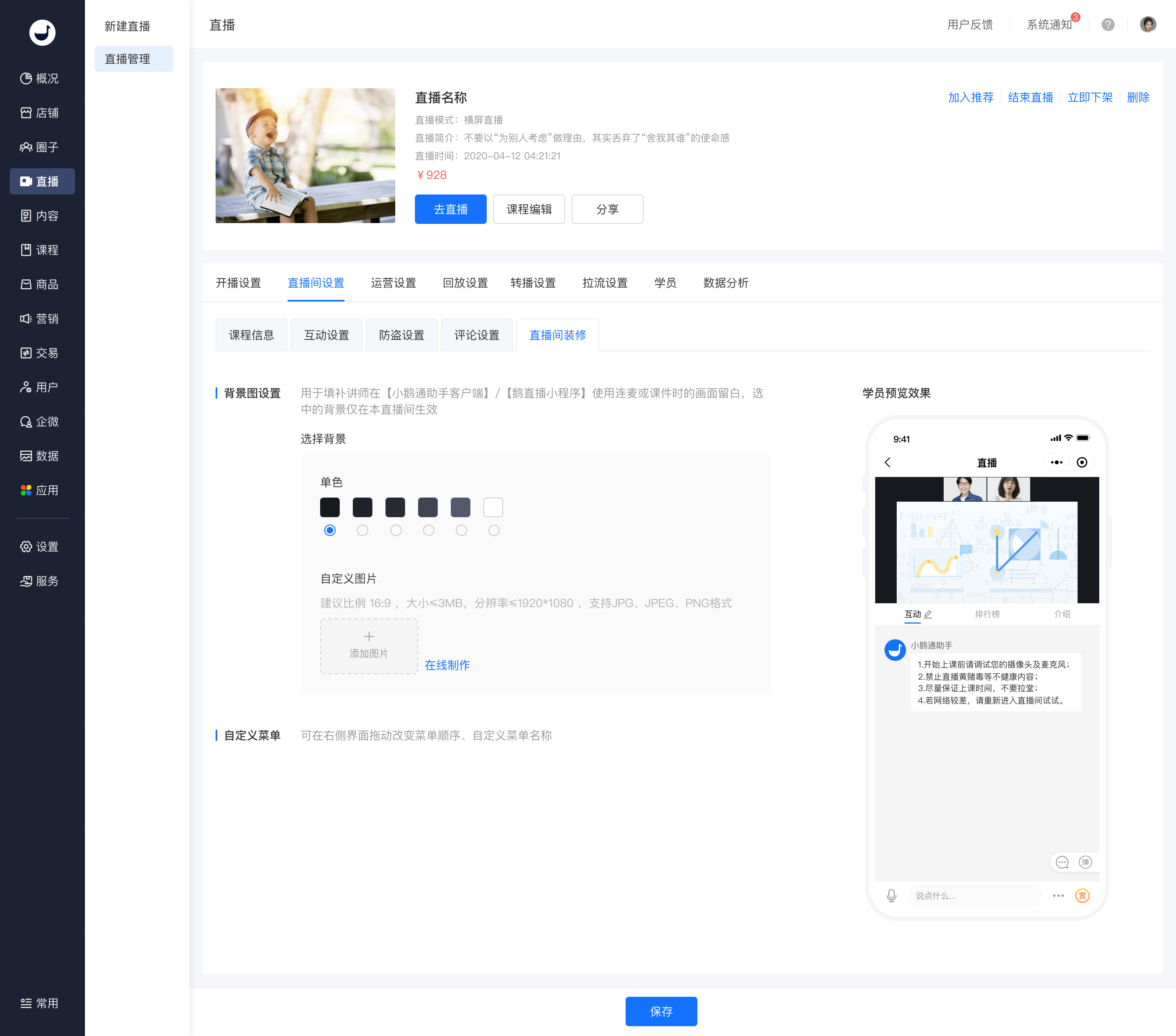Click the 课程编辑 button
The width and height of the screenshot is (1176, 1036).
click(529, 210)
